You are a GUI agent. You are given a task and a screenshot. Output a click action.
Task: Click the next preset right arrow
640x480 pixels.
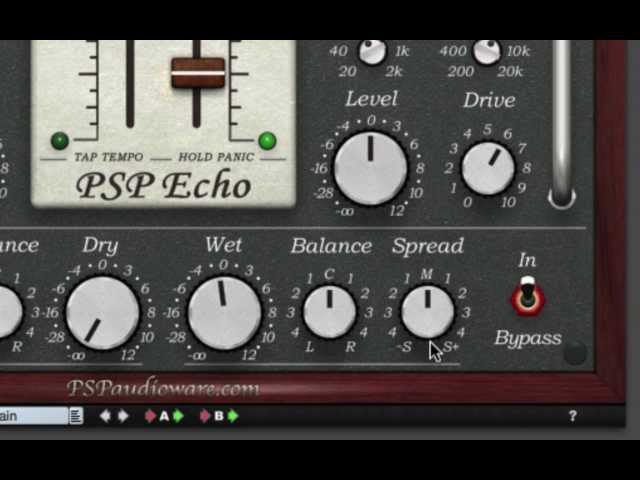(x=123, y=416)
